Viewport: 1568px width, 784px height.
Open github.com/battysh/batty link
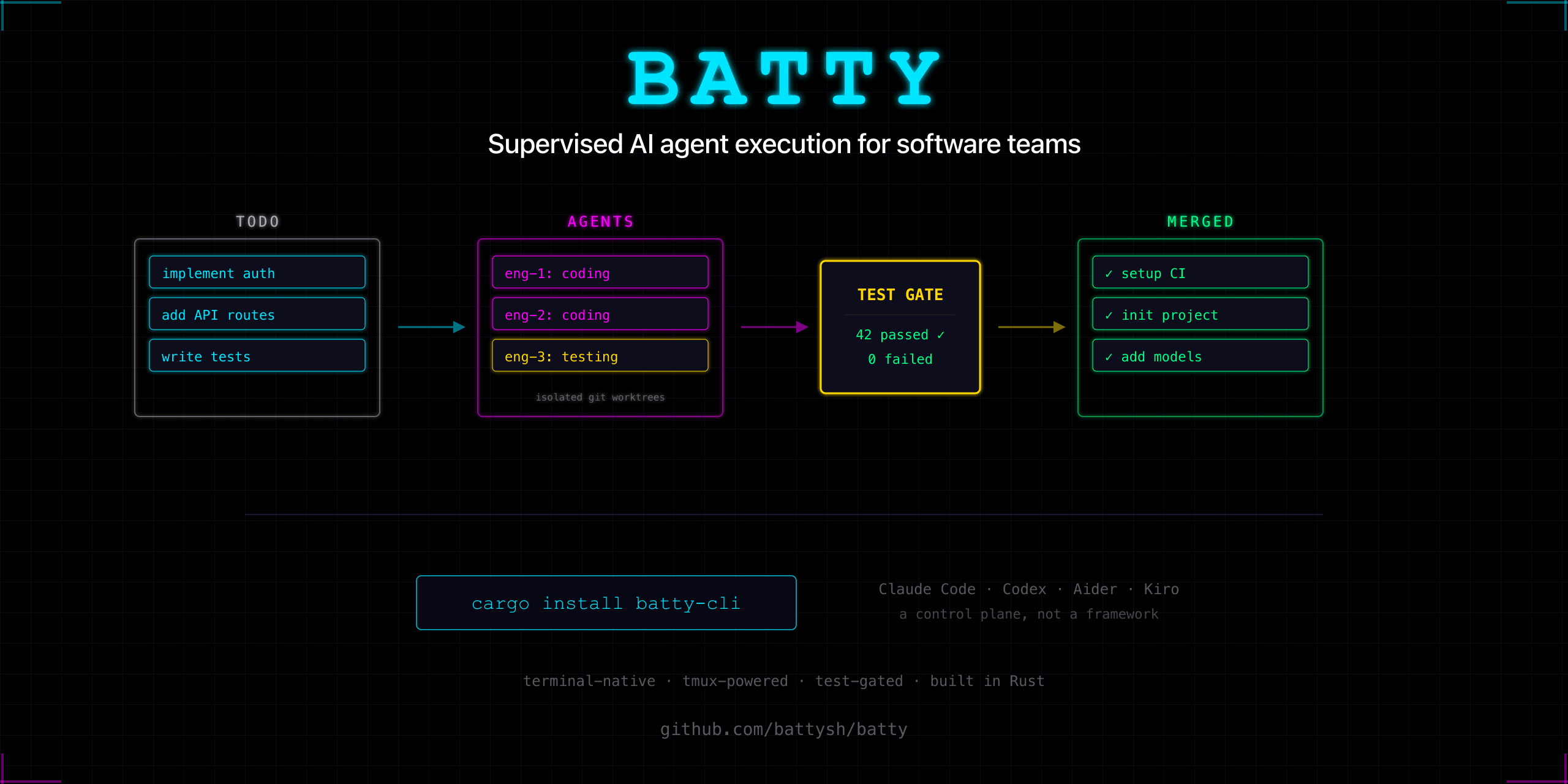coord(784,729)
